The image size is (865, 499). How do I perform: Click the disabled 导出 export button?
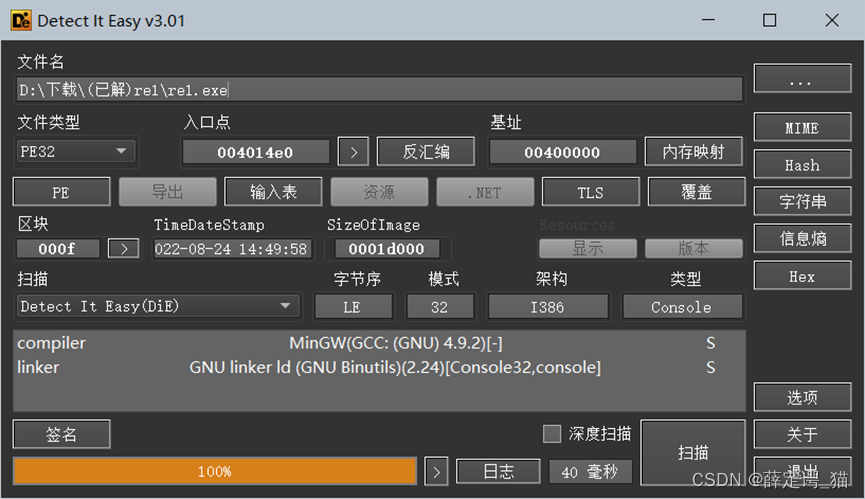click(x=167, y=192)
